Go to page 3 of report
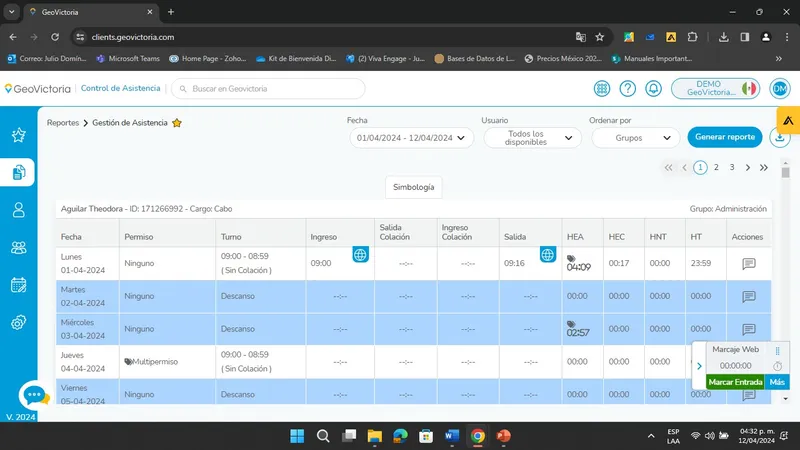Screen dimensions: 800x450 [x=732, y=167]
